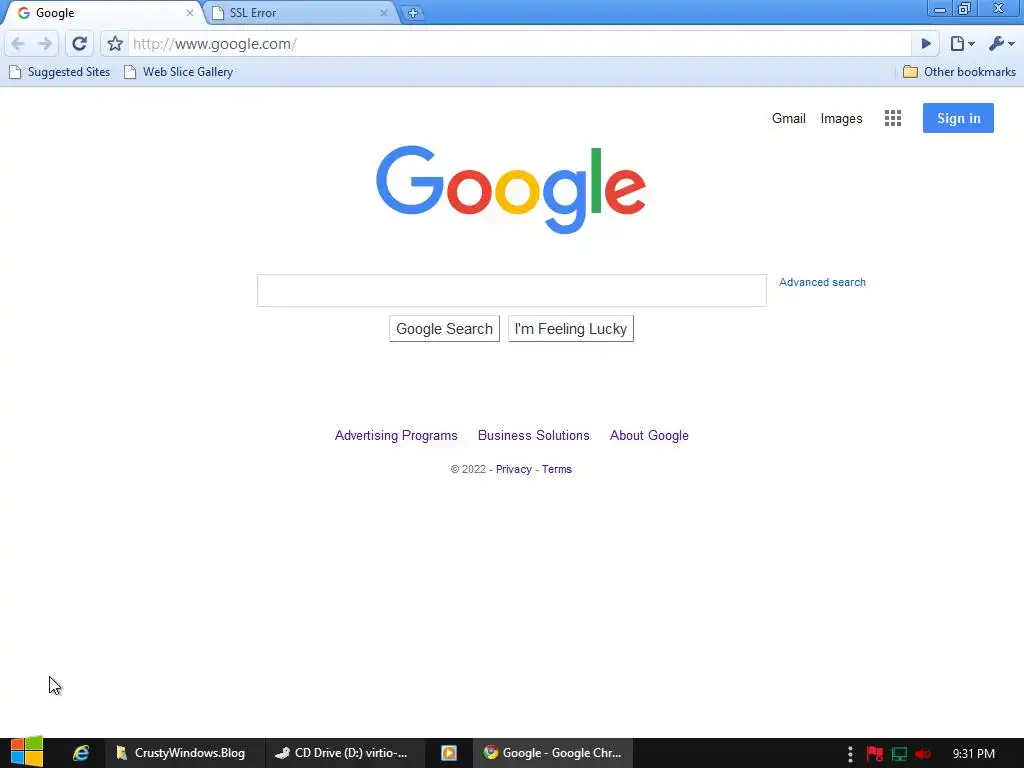Select the Google Chrome taskbar button
This screenshot has width=1024, height=768.
click(x=552, y=753)
